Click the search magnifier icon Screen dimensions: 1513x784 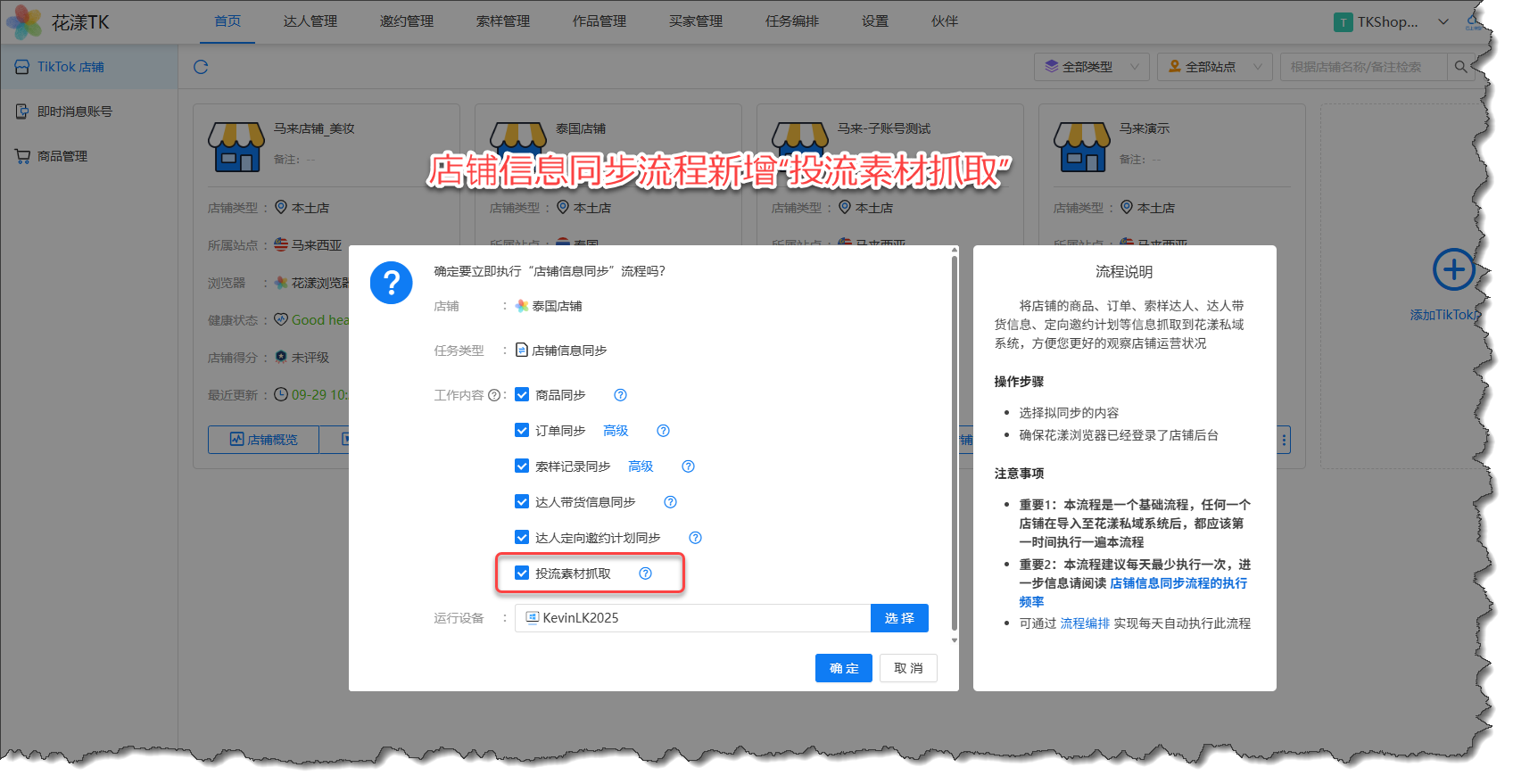[1460, 67]
